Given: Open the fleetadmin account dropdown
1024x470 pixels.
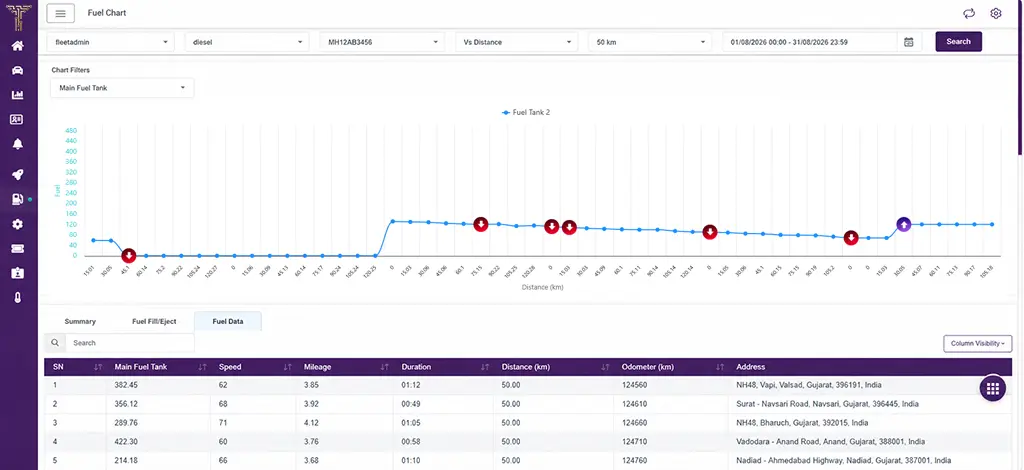Looking at the screenshot, I should pyautogui.click(x=110, y=42).
